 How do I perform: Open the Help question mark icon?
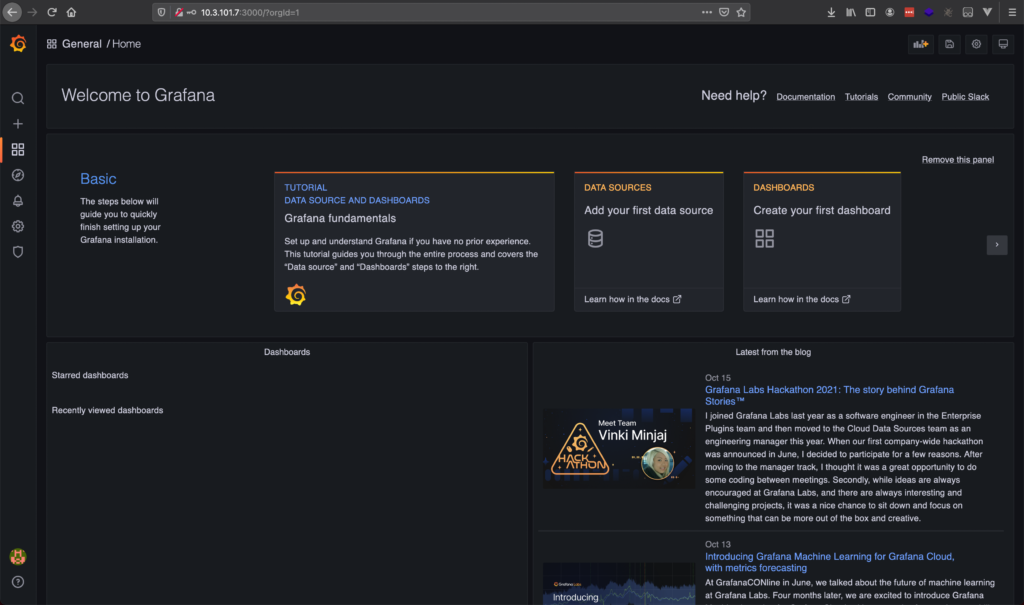(x=18, y=582)
